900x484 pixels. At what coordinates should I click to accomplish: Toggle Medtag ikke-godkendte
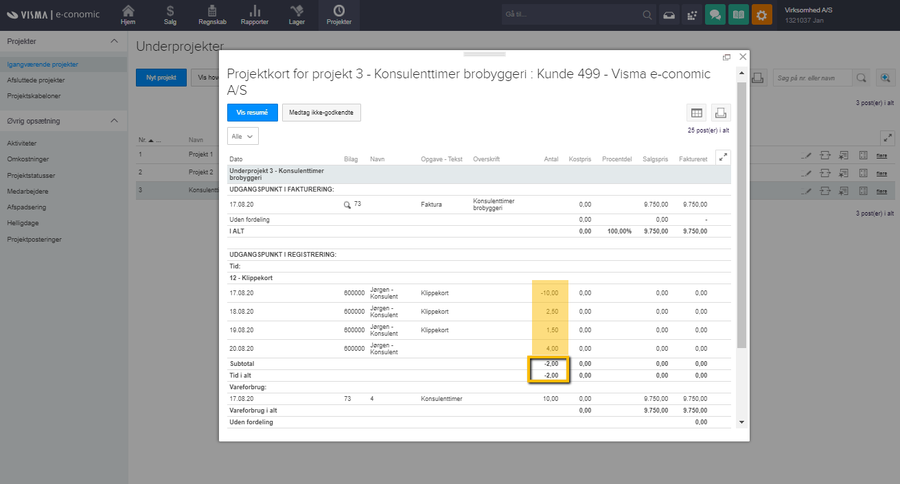pyautogui.click(x=321, y=112)
